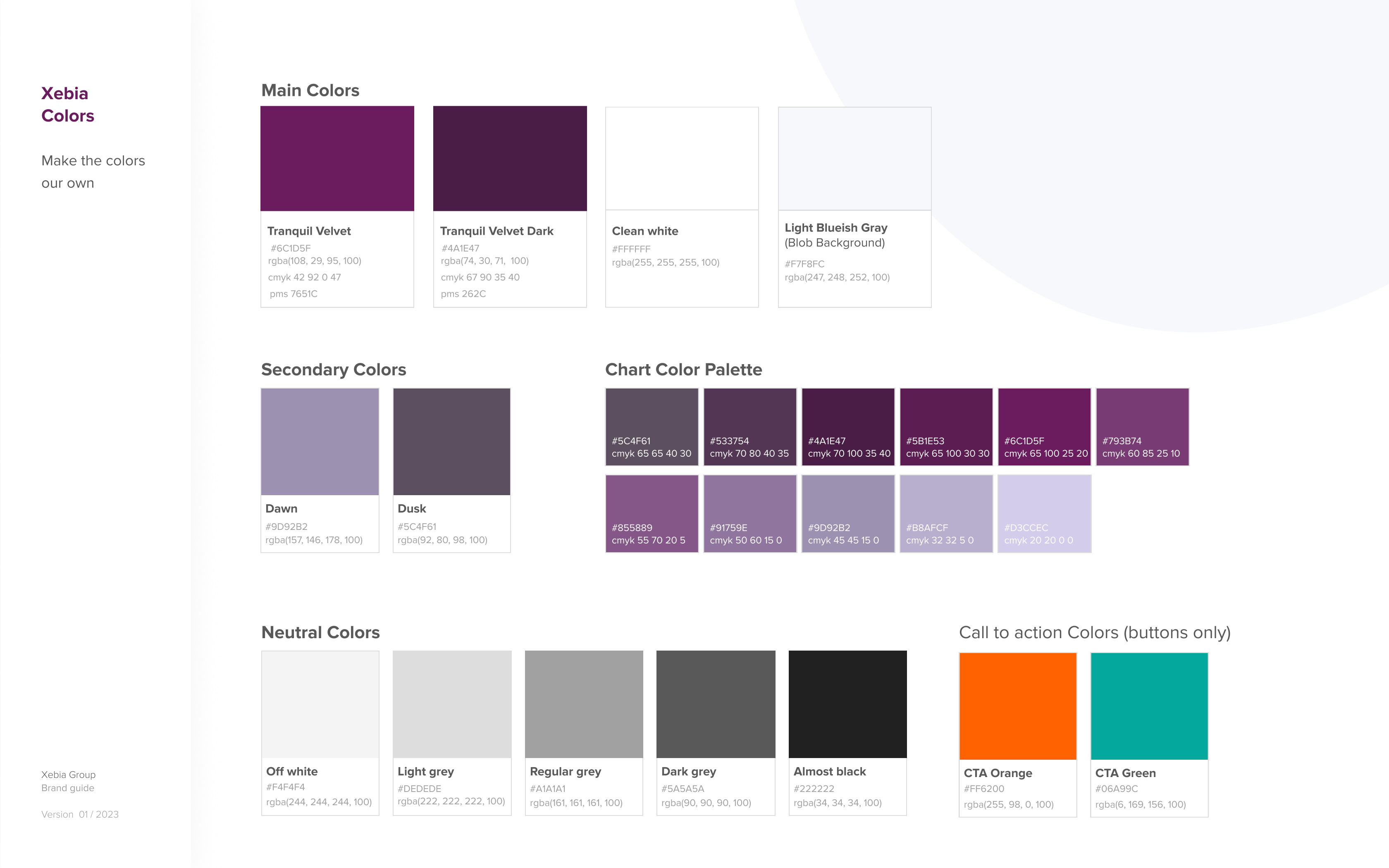
Task: Pick chart palette swatch #91759E
Action: coord(750,514)
